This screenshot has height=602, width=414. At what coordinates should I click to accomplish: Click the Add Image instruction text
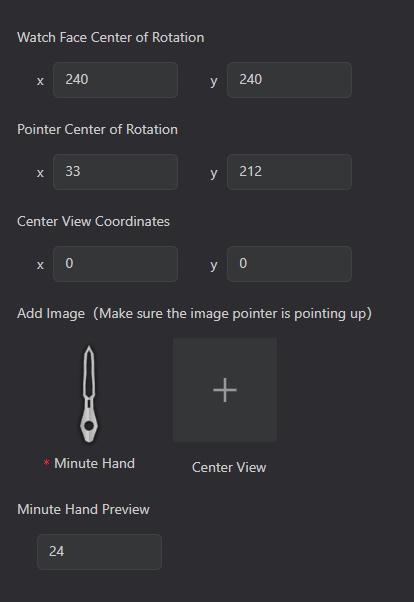[194, 313]
